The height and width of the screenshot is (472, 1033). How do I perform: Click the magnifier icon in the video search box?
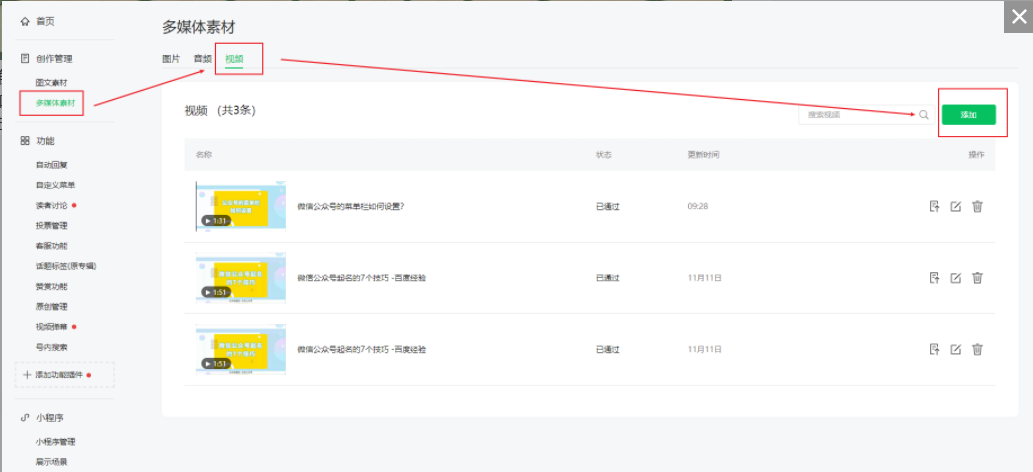tap(924, 115)
